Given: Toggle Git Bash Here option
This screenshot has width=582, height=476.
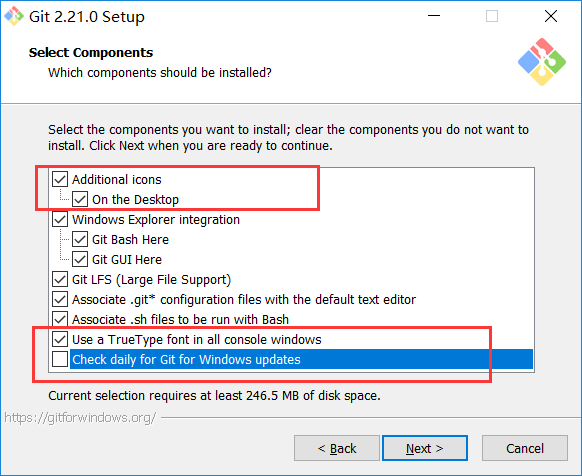Looking at the screenshot, I should (80, 239).
